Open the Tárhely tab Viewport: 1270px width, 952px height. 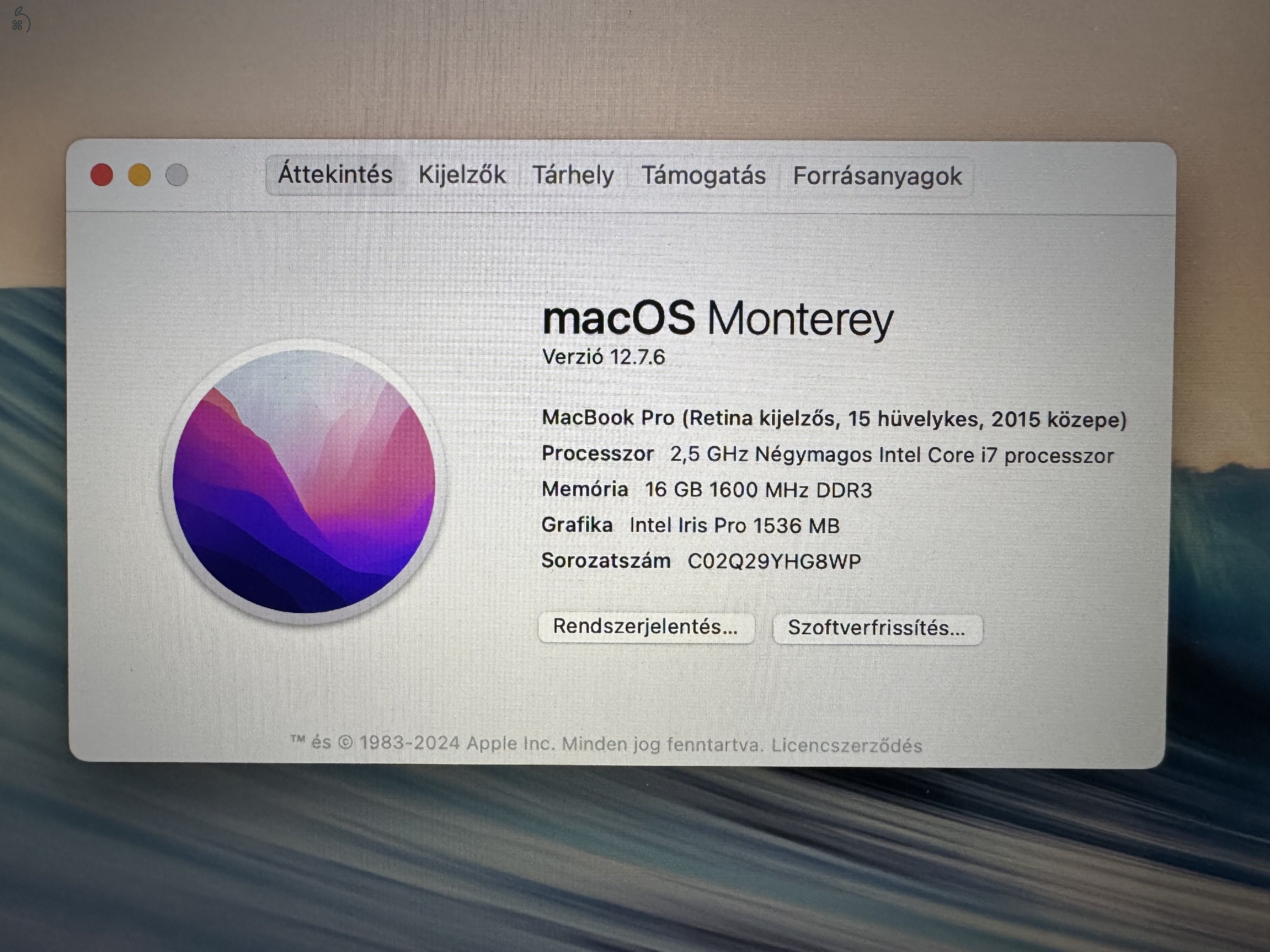click(573, 175)
